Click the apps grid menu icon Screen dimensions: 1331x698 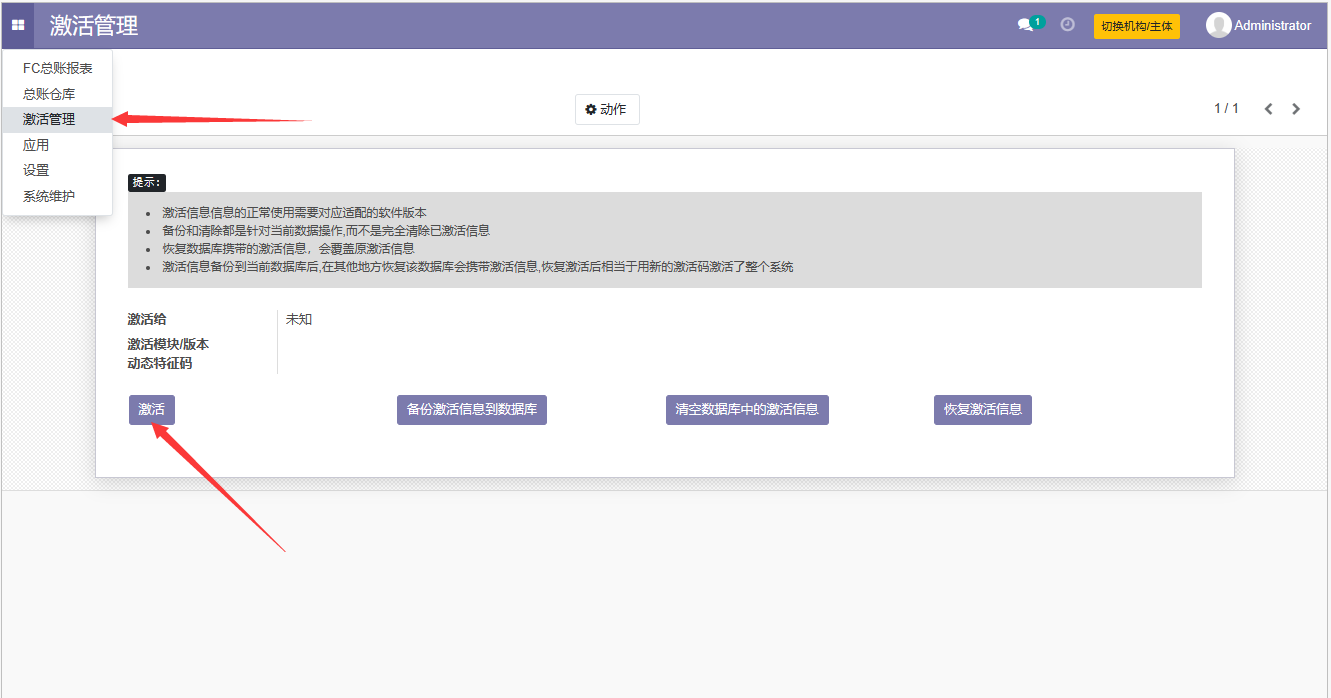(x=18, y=25)
